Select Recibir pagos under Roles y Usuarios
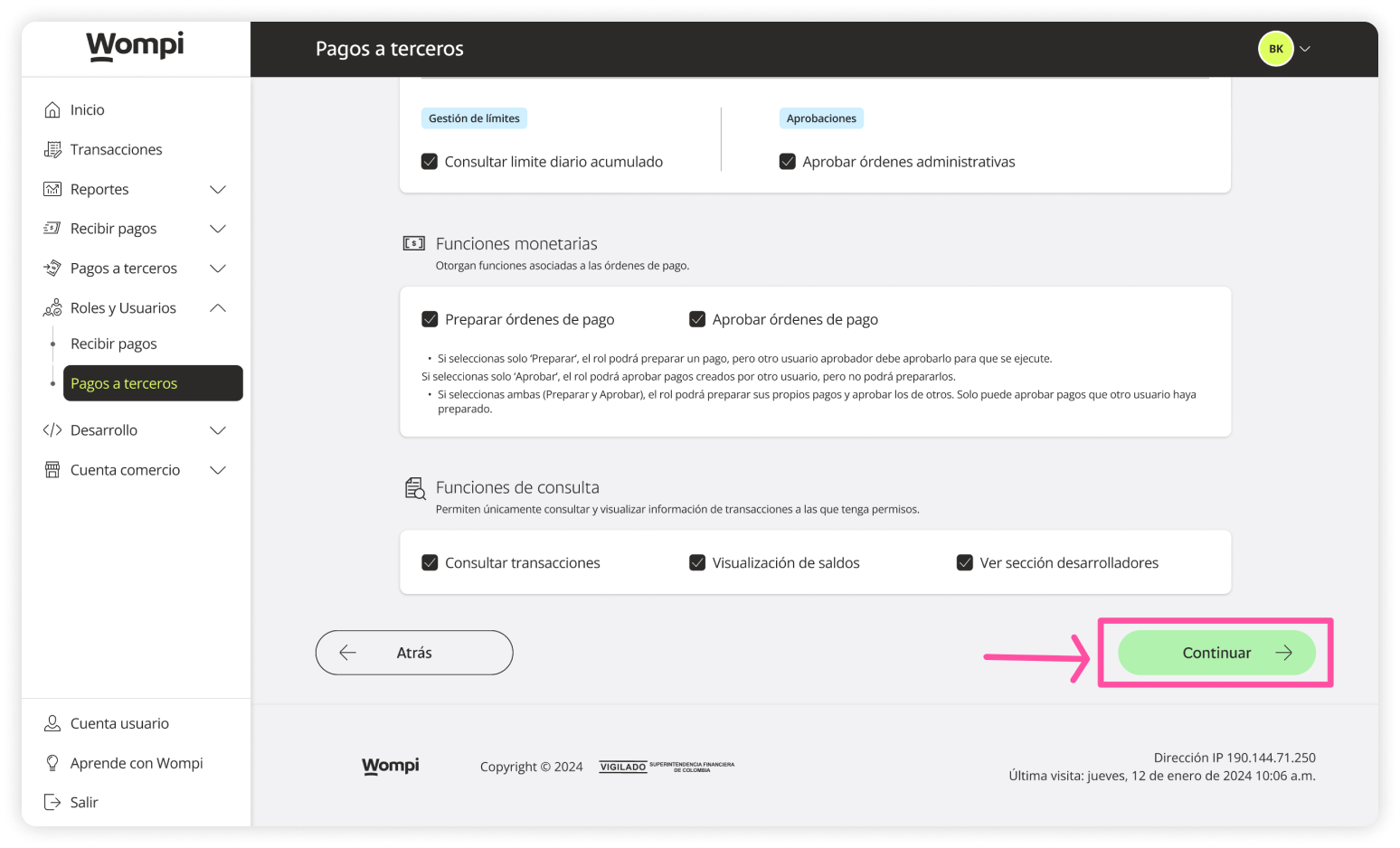The height and width of the screenshot is (848, 1400). coord(113,343)
